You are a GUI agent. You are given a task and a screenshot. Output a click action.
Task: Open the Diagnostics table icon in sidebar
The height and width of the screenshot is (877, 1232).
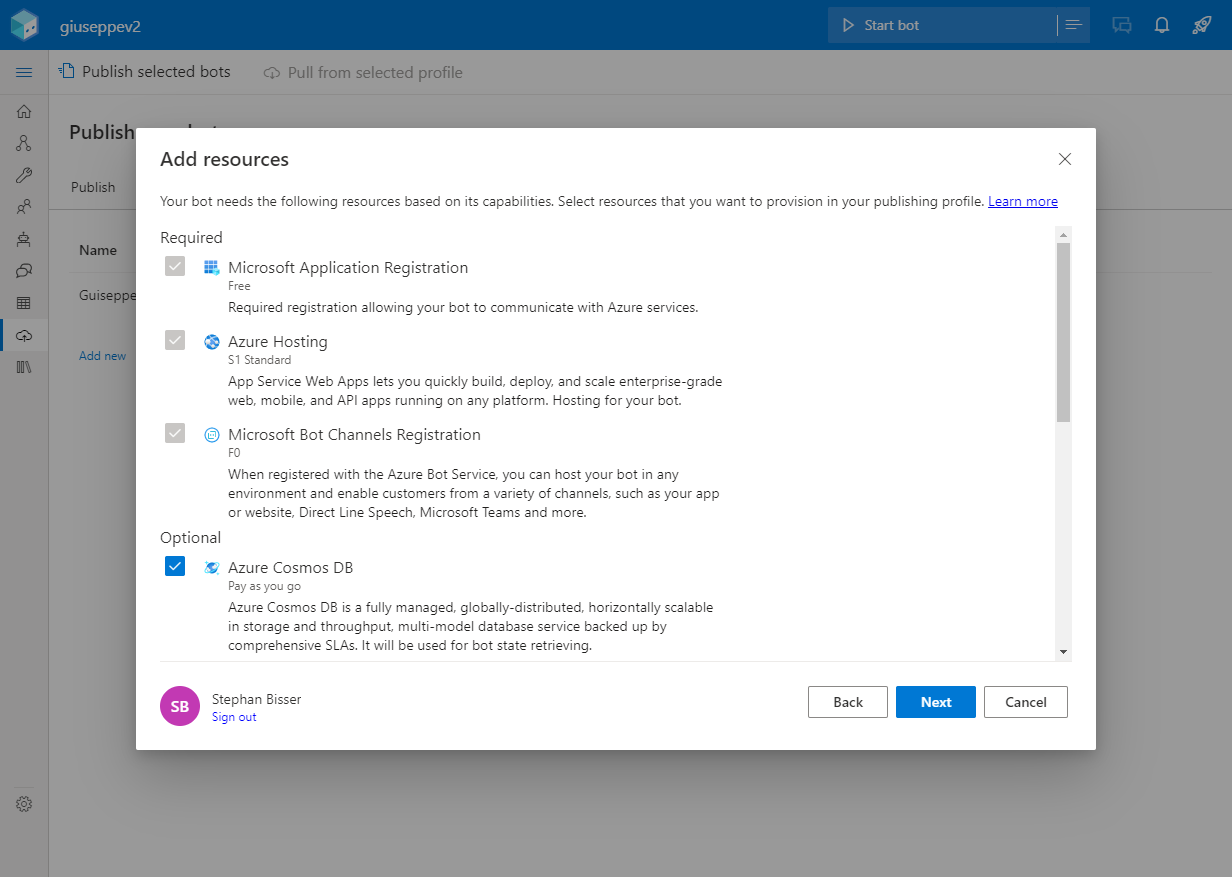[x=24, y=303]
